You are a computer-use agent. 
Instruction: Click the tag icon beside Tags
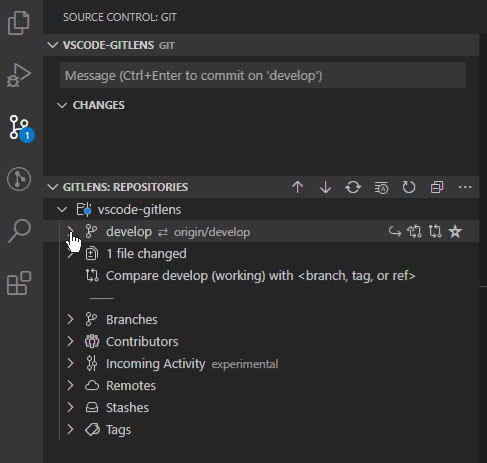pyautogui.click(x=92, y=430)
